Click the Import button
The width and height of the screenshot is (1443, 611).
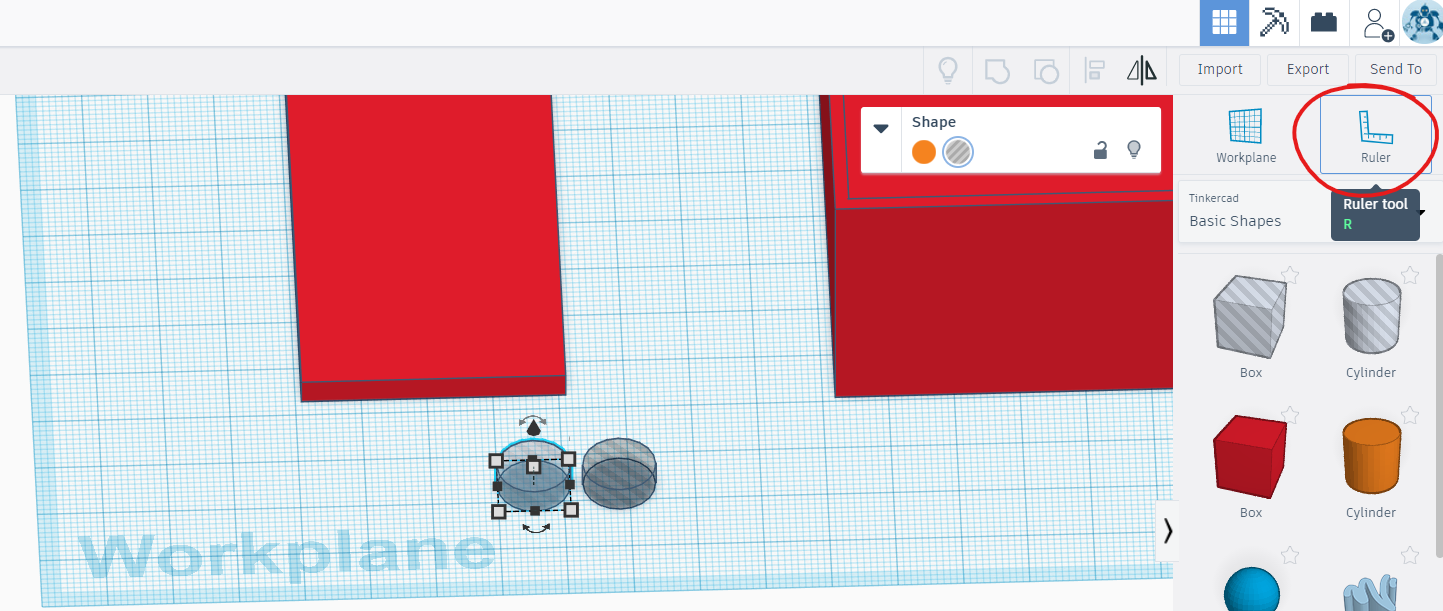click(x=1219, y=69)
